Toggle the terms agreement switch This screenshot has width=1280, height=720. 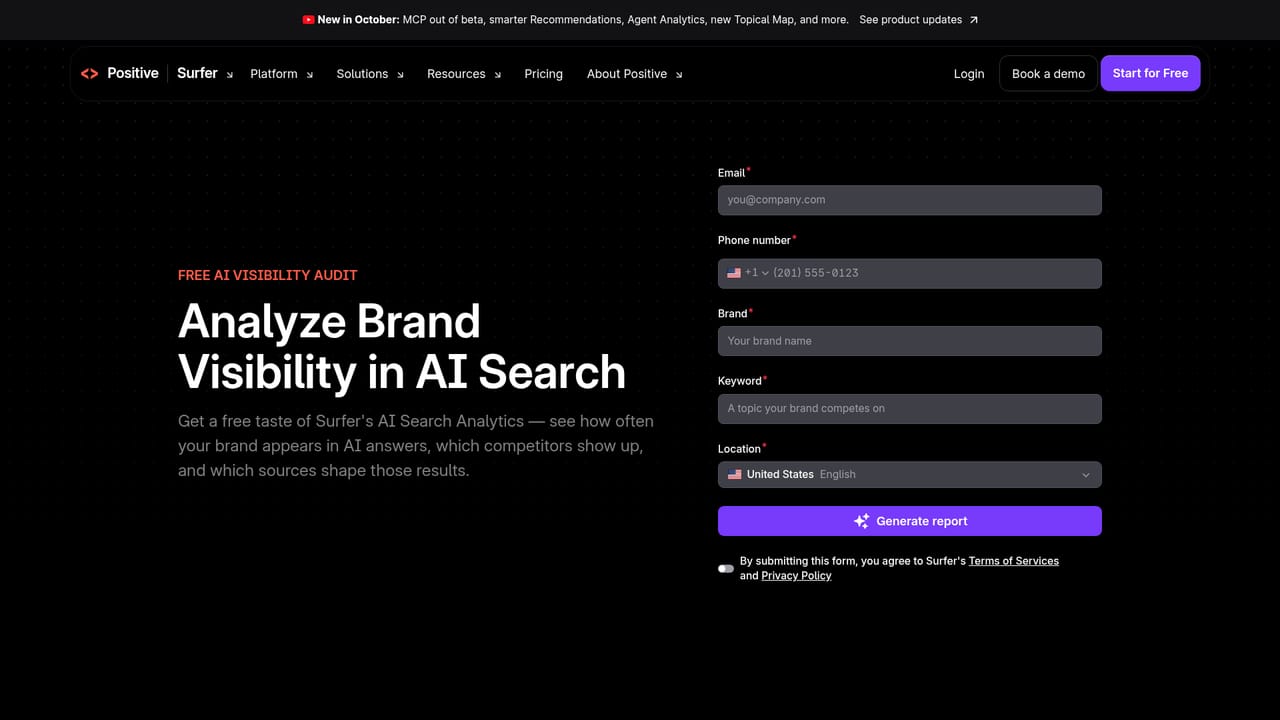click(x=726, y=568)
